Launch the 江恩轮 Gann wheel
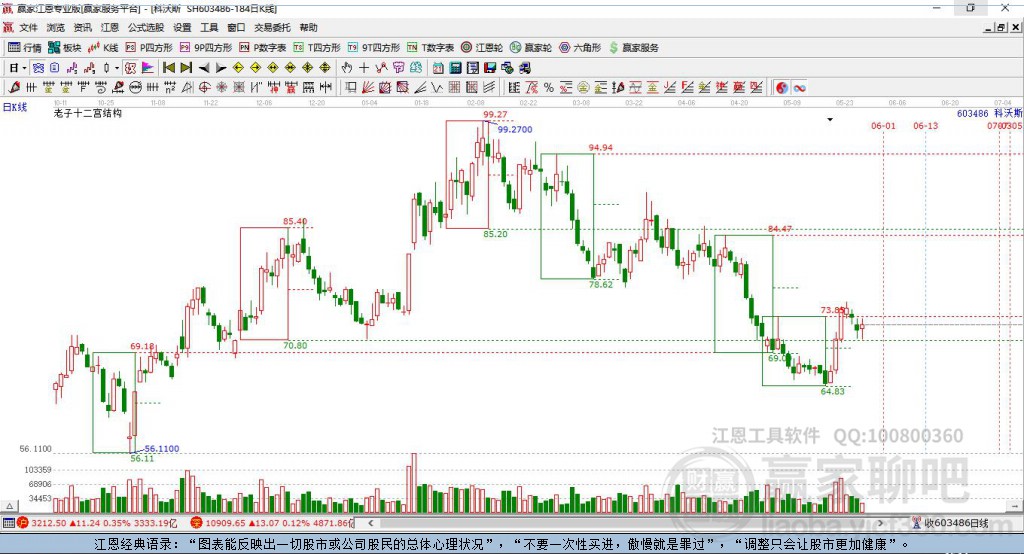 click(482, 48)
